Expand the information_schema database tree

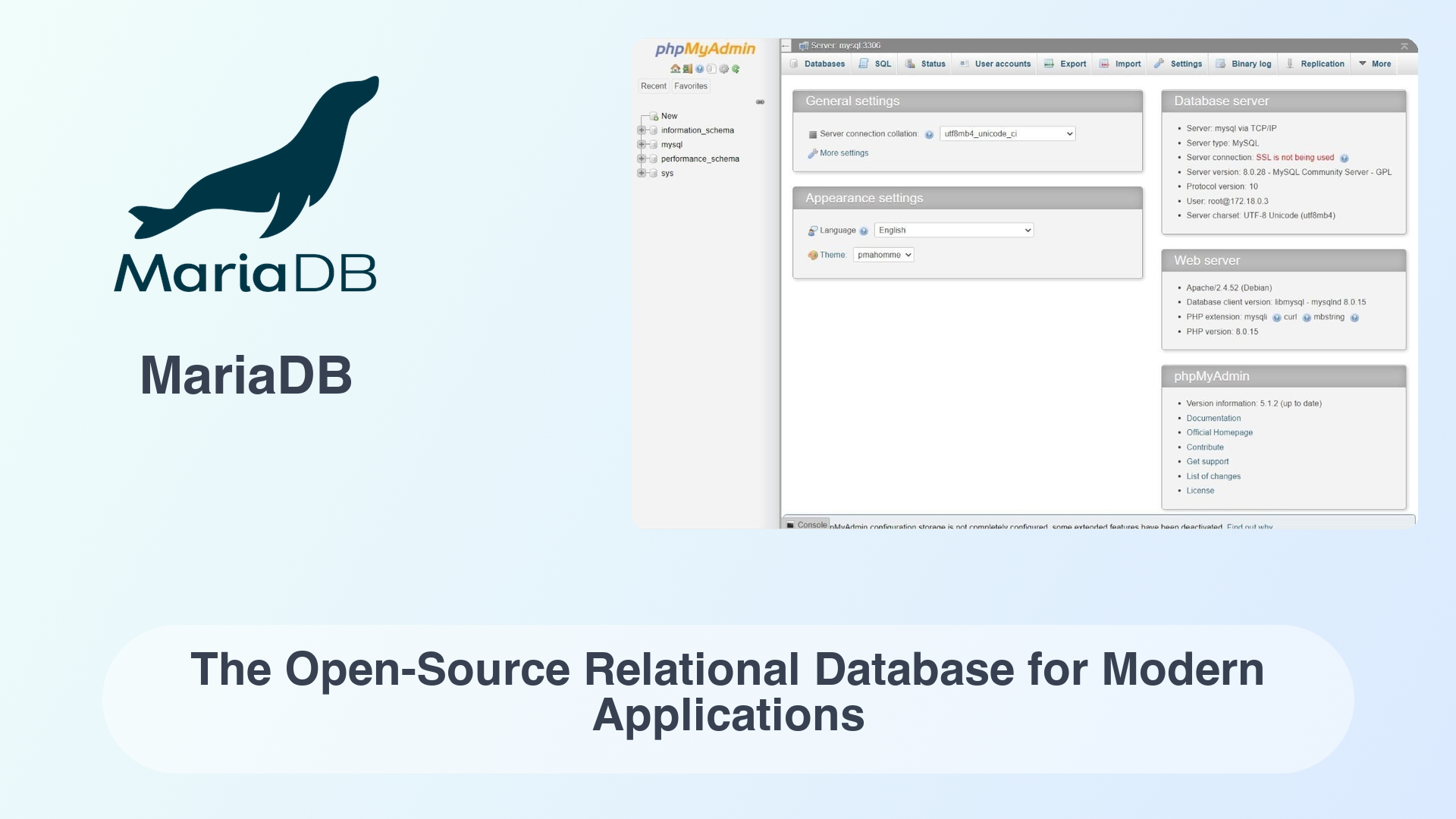pos(641,130)
